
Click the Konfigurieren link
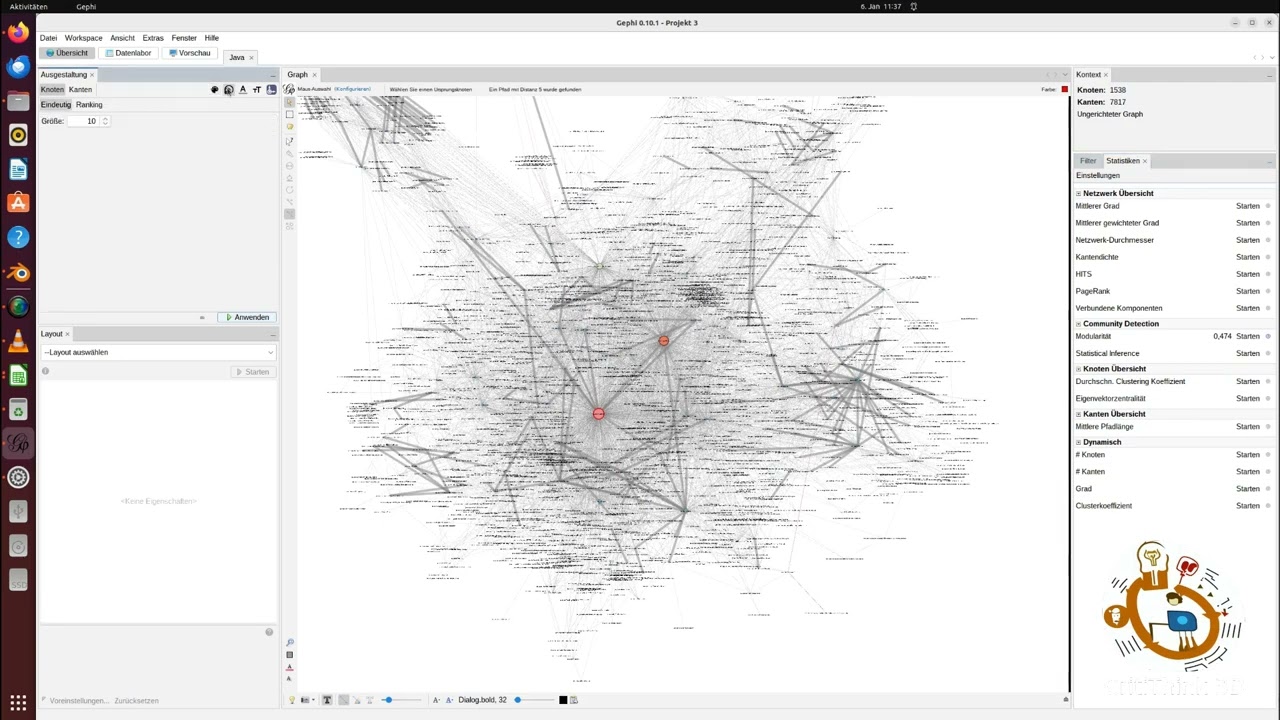tap(352, 89)
